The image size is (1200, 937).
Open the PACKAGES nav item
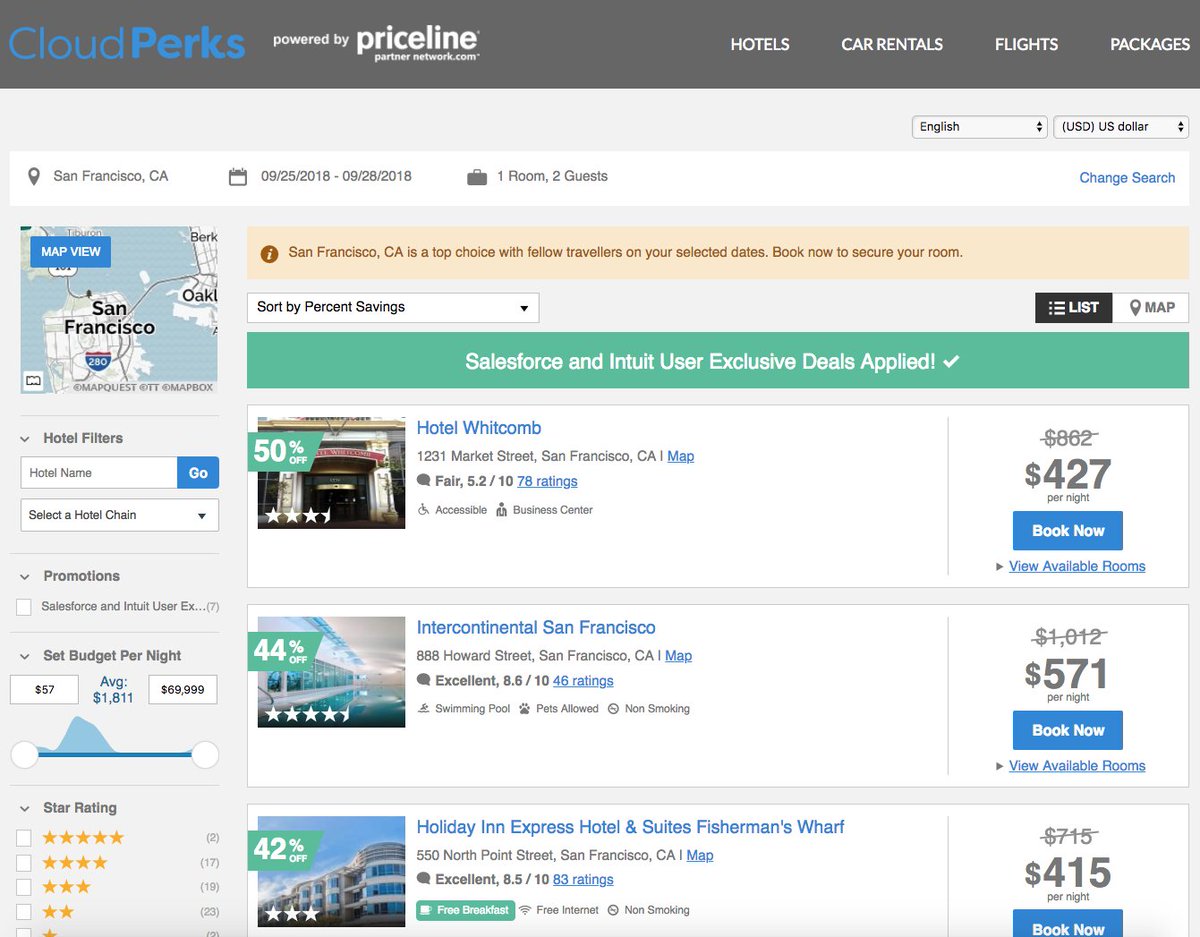pos(1150,44)
